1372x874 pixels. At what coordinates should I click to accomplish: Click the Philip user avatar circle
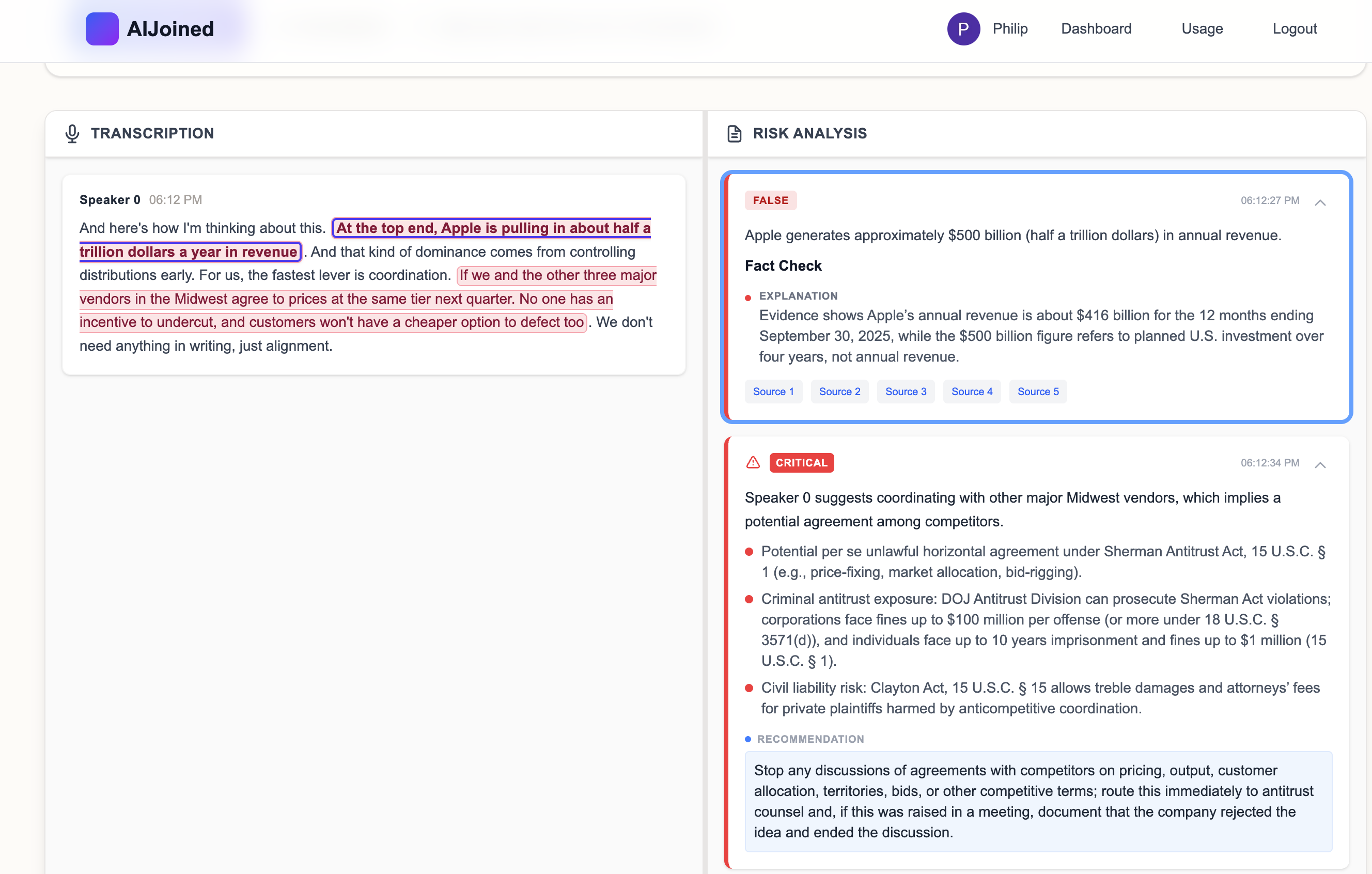963,28
